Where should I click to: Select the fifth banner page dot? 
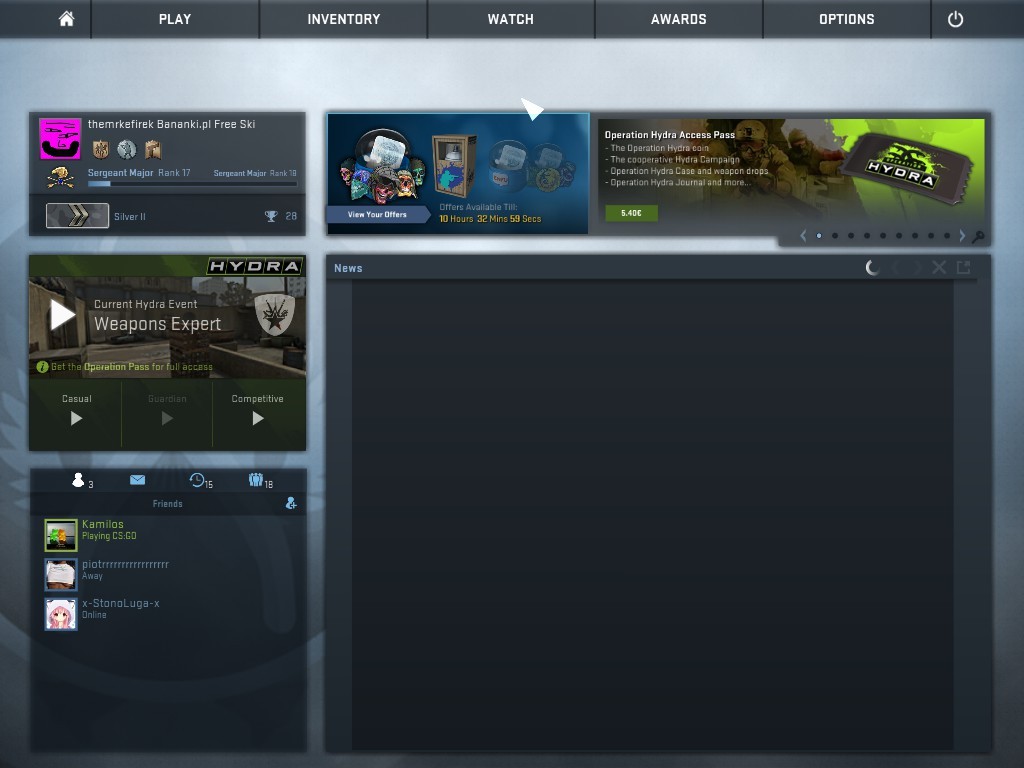883,236
